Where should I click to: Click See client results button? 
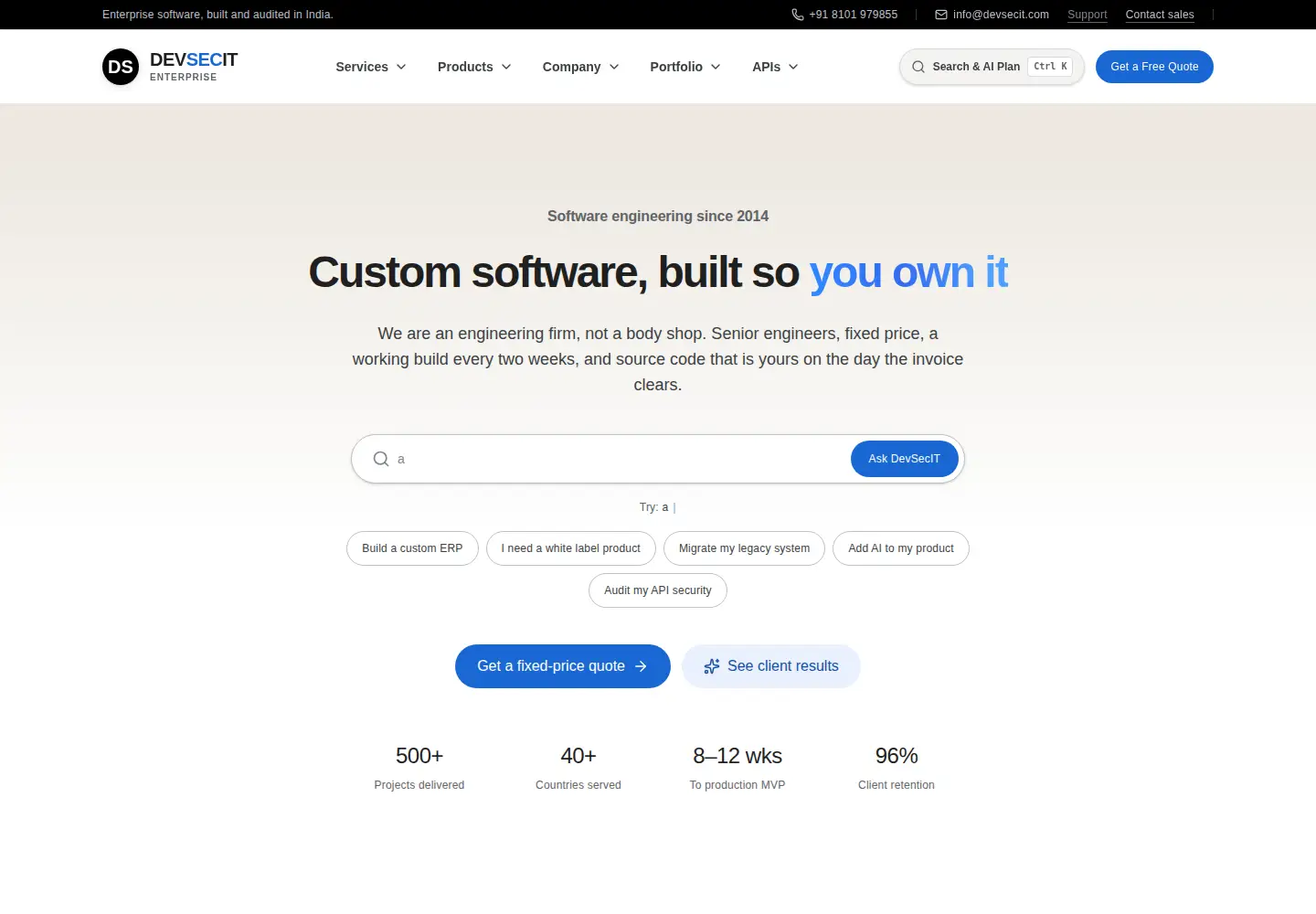tap(771, 666)
